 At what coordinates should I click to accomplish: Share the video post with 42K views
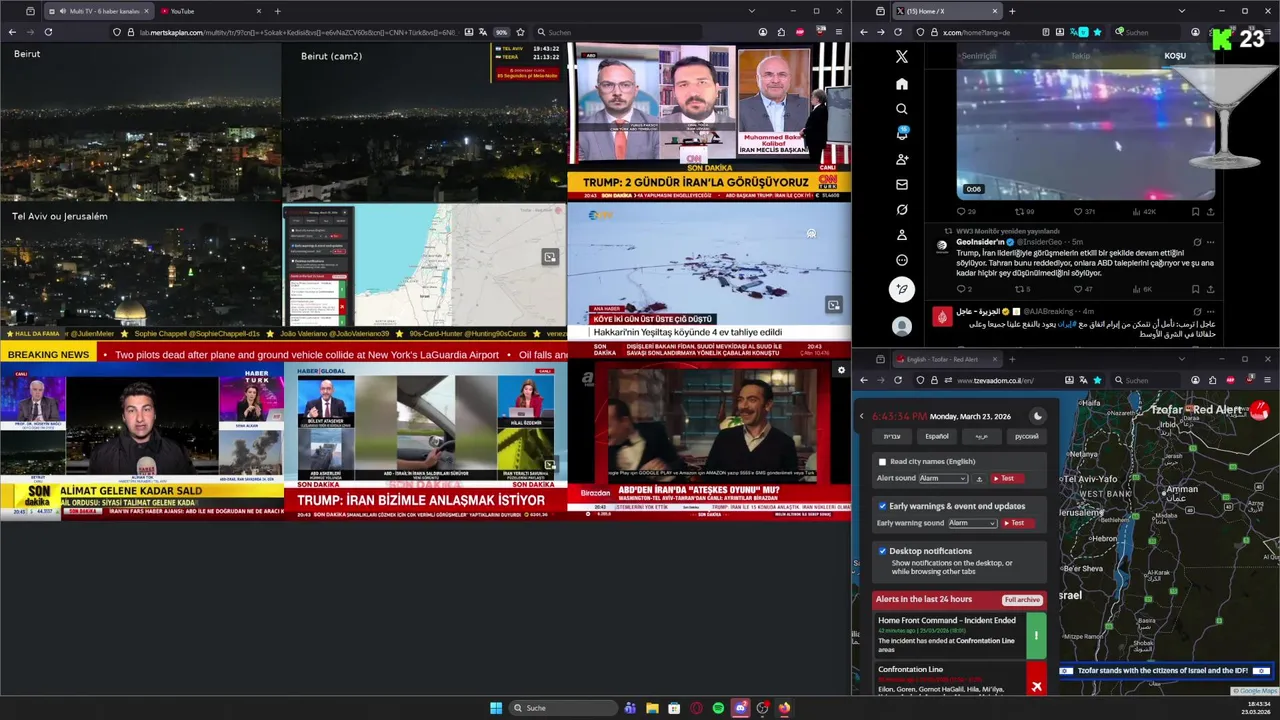(1210, 212)
